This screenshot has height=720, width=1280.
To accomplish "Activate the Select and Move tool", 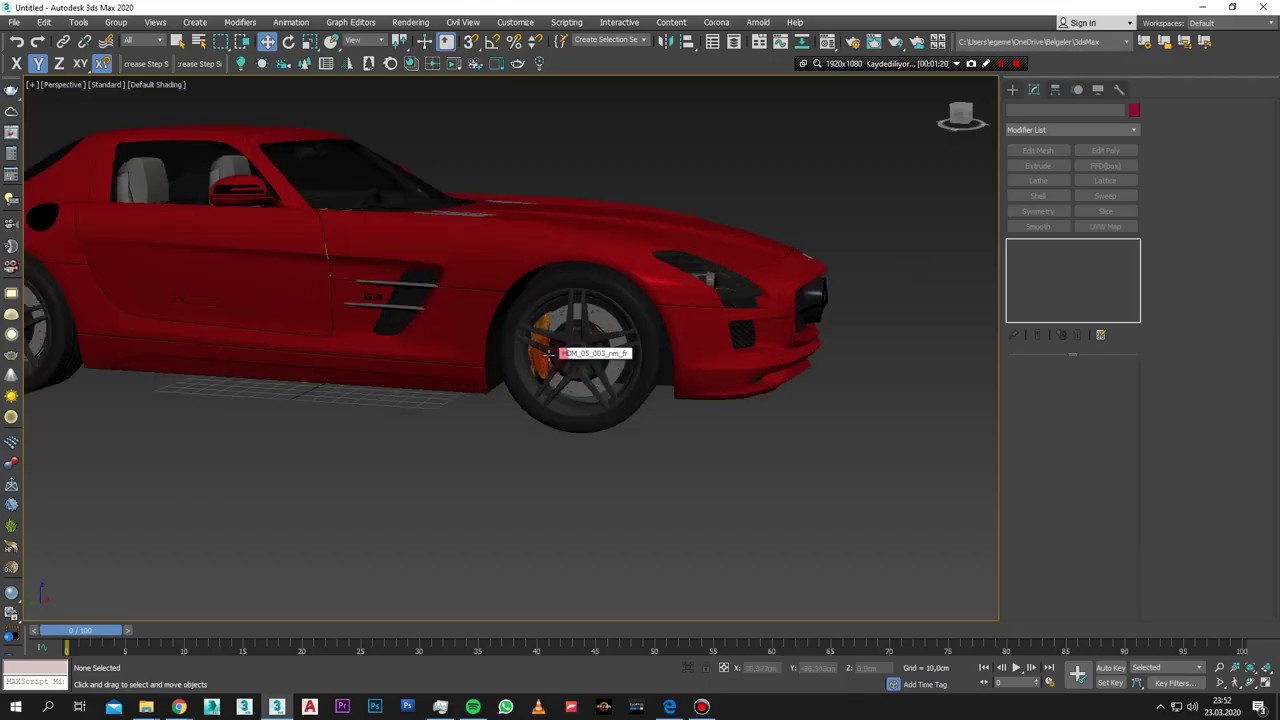I will tap(267, 41).
